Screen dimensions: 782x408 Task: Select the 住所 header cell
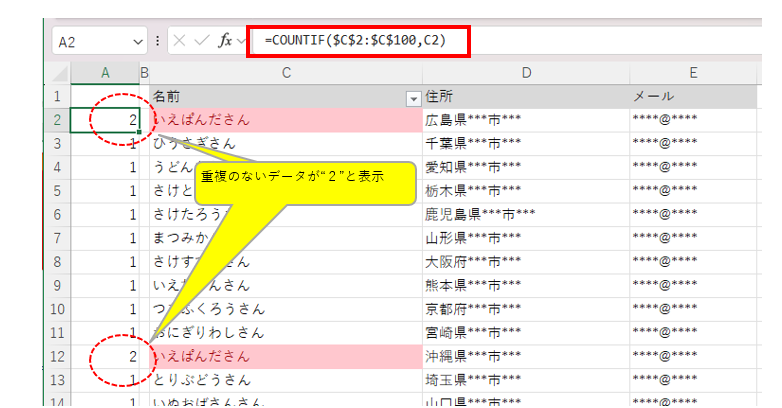526,97
